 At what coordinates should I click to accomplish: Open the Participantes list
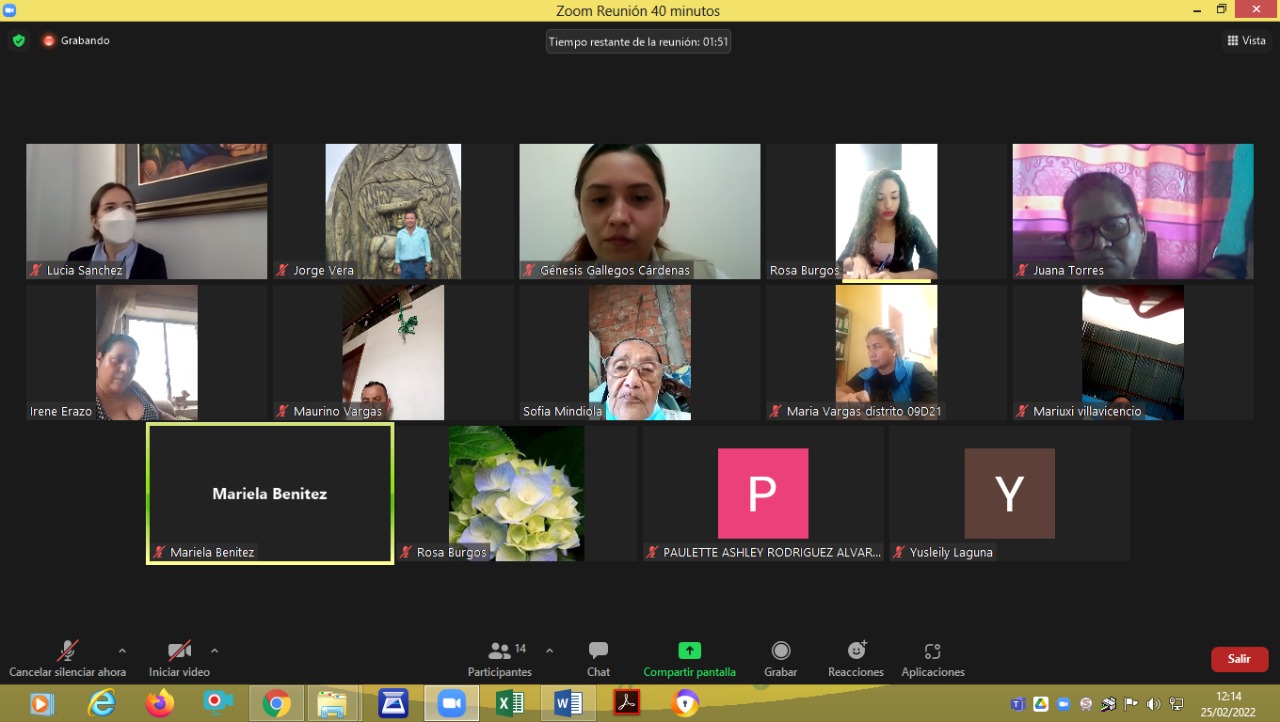tap(500, 651)
